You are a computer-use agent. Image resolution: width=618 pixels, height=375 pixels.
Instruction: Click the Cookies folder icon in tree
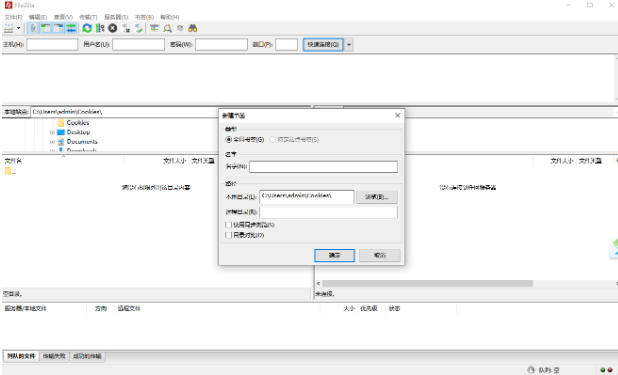tap(61, 123)
